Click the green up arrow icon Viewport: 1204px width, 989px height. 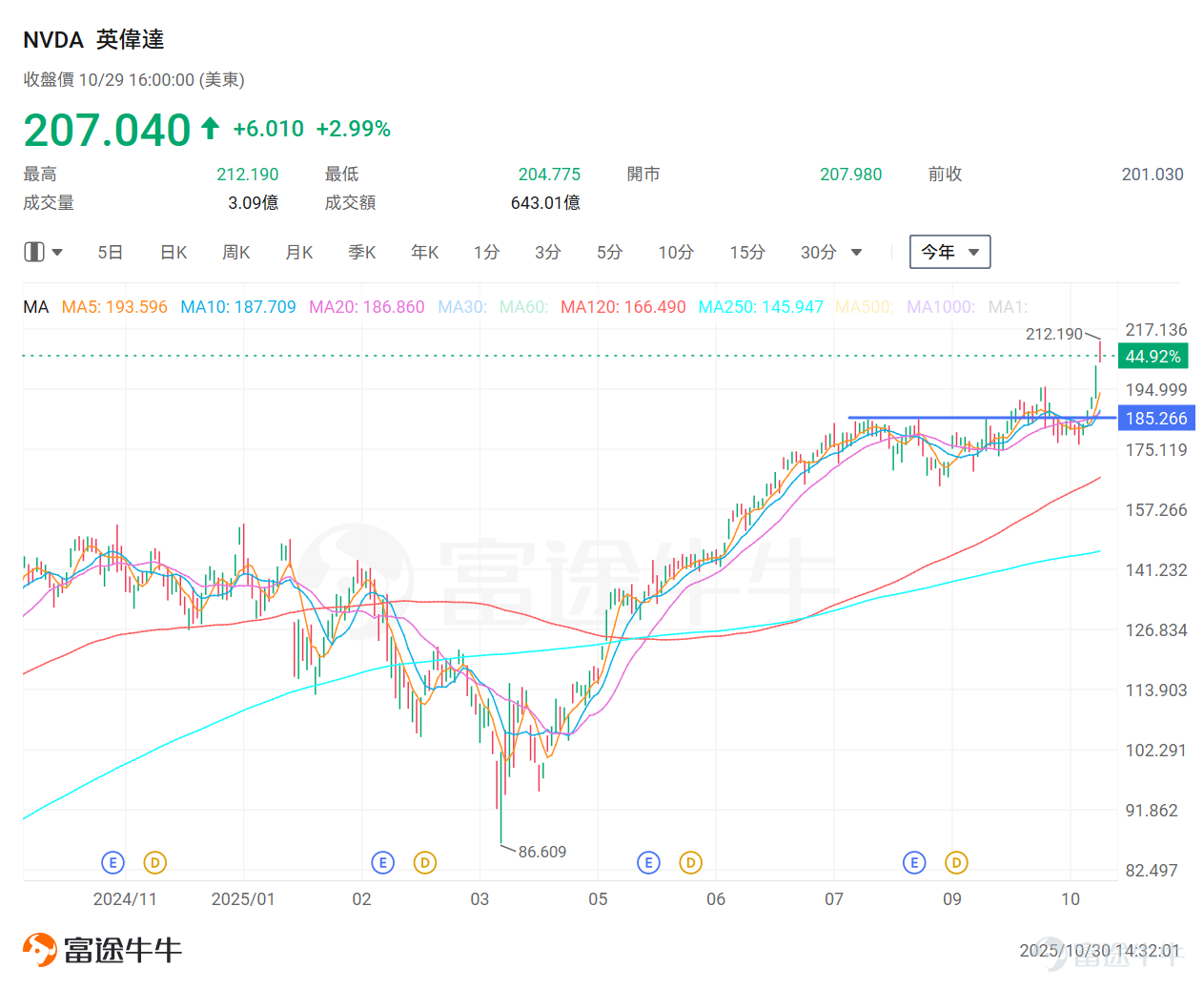pyautogui.click(x=211, y=128)
